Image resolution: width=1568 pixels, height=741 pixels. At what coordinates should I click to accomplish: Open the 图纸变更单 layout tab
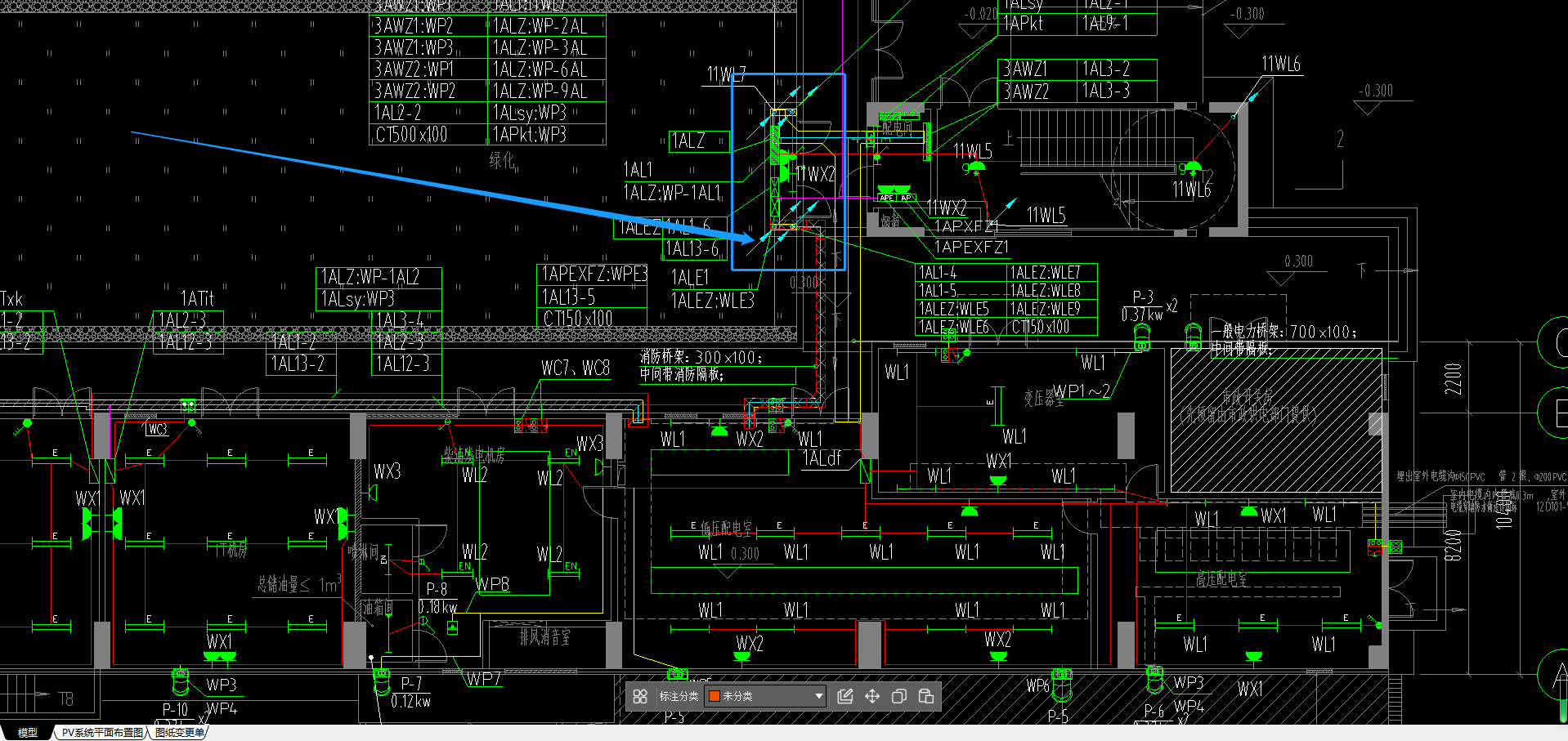tap(179, 733)
